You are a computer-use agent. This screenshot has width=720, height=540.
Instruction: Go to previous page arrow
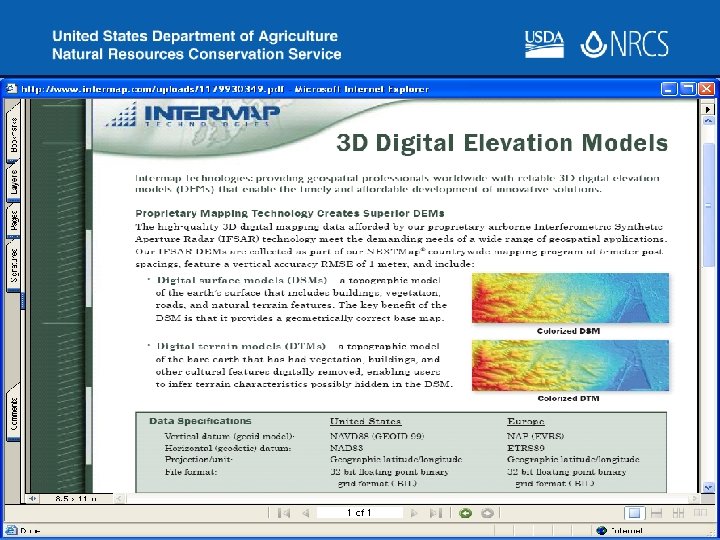305,513
